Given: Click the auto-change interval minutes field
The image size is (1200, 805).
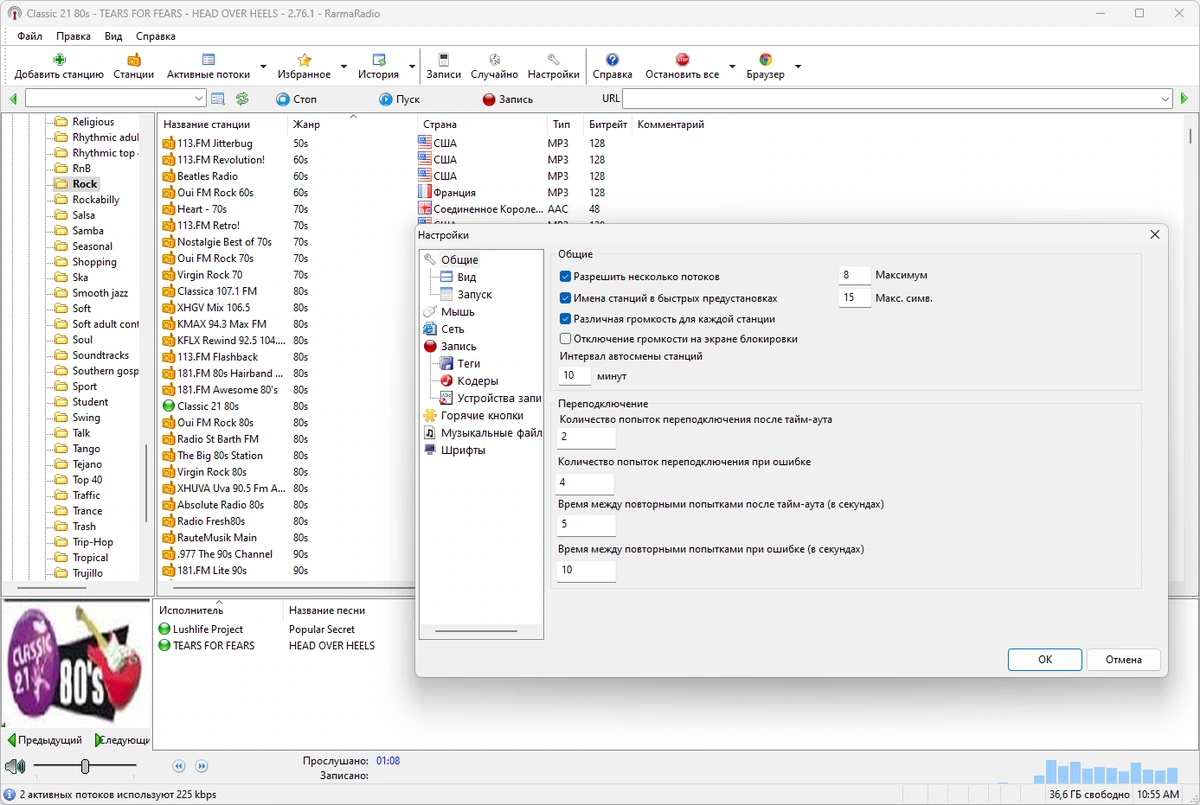Looking at the screenshot, I should pyautogui.click(x=575, y=376).
